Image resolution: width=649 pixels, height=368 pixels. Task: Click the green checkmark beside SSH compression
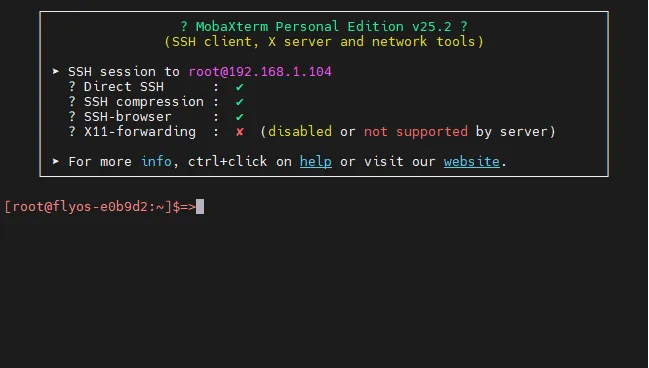click(x=239, y=102)
